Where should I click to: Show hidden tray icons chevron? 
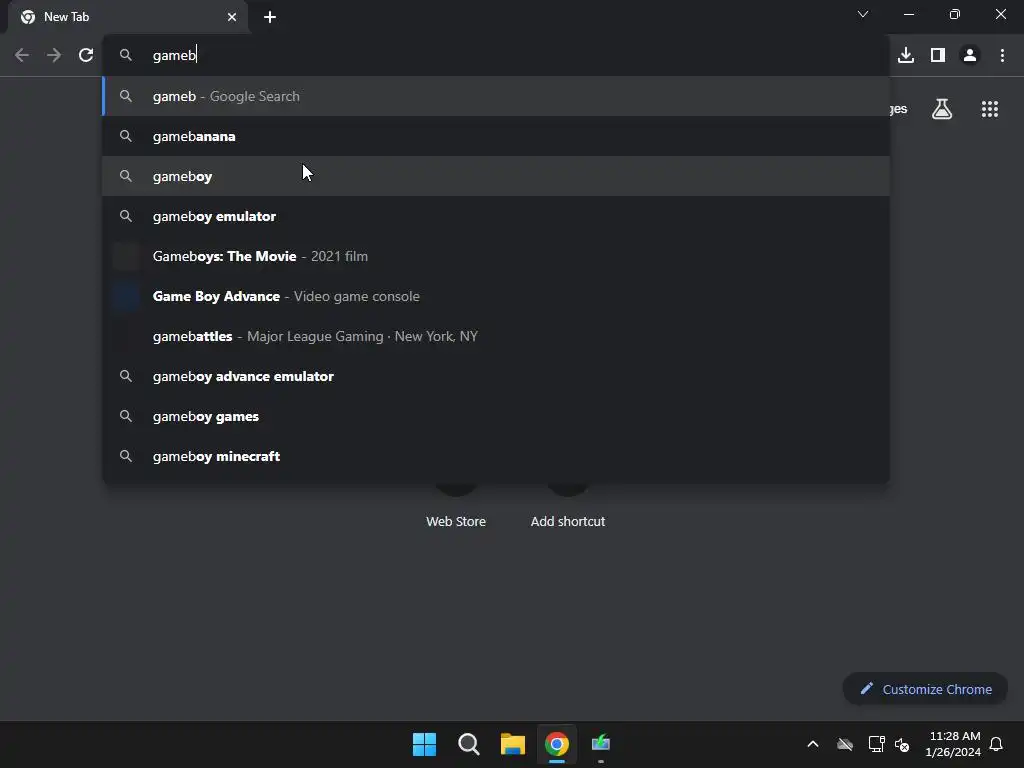[x=813, y=744]
